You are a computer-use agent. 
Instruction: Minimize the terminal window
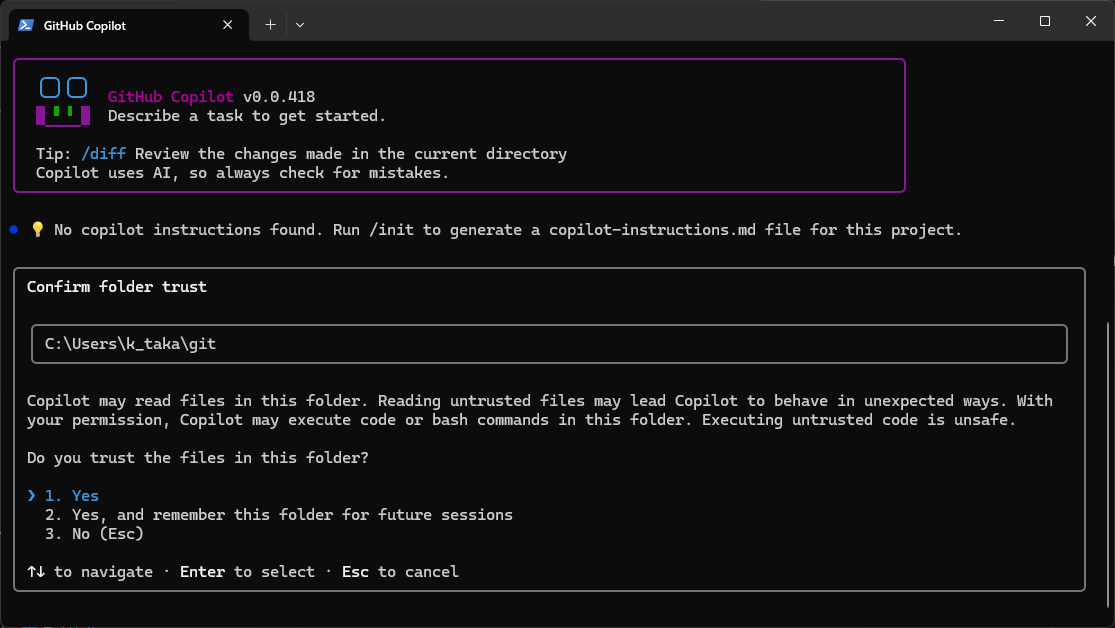(998, 21)
